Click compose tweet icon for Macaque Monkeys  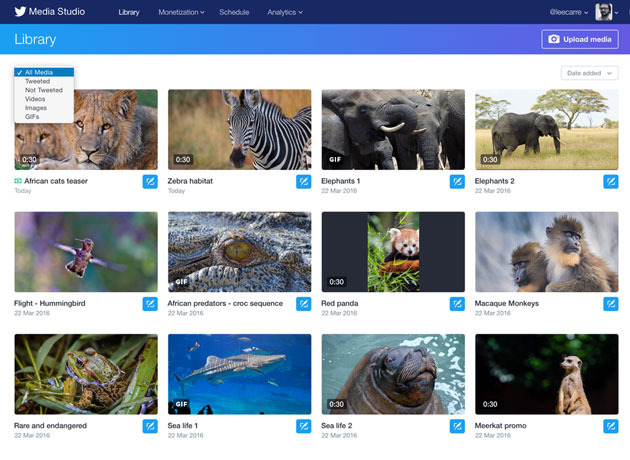tap(610, 304)
